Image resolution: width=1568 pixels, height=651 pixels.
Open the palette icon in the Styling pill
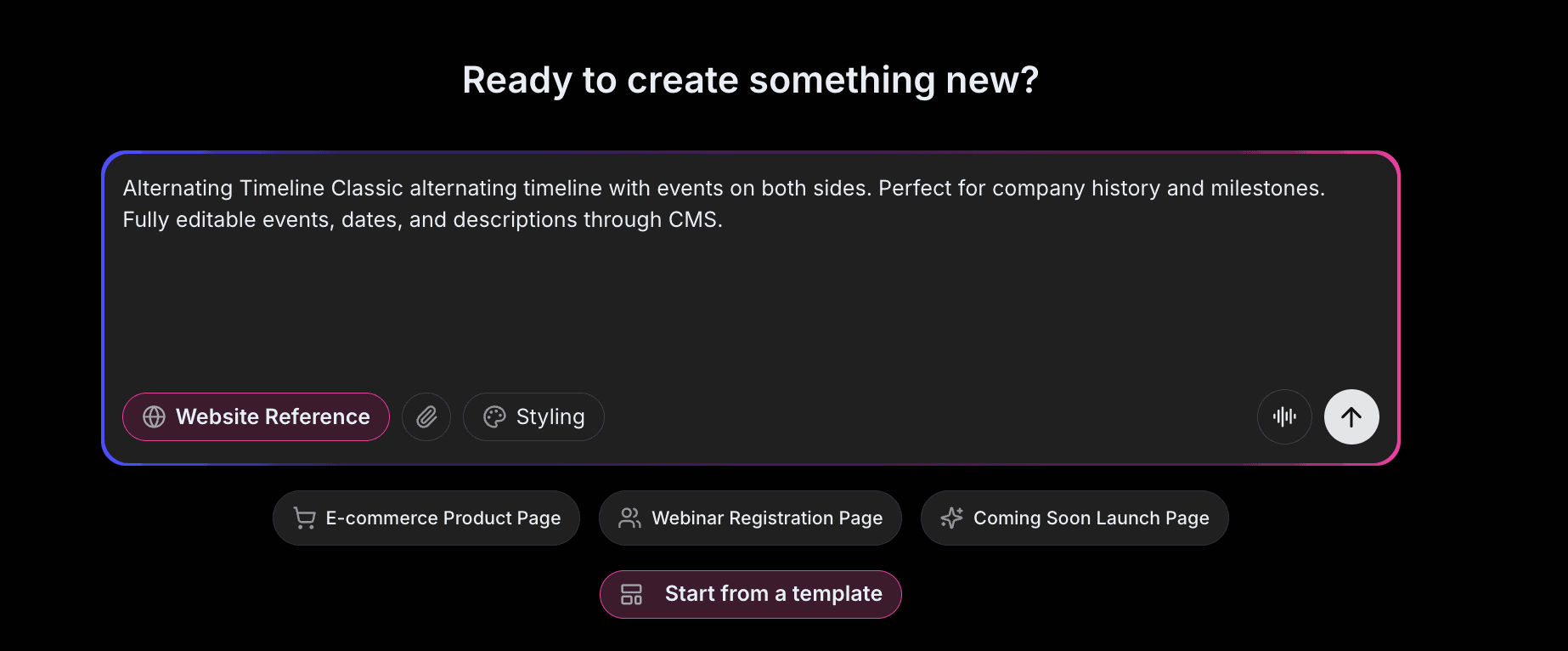click(495, 416)
